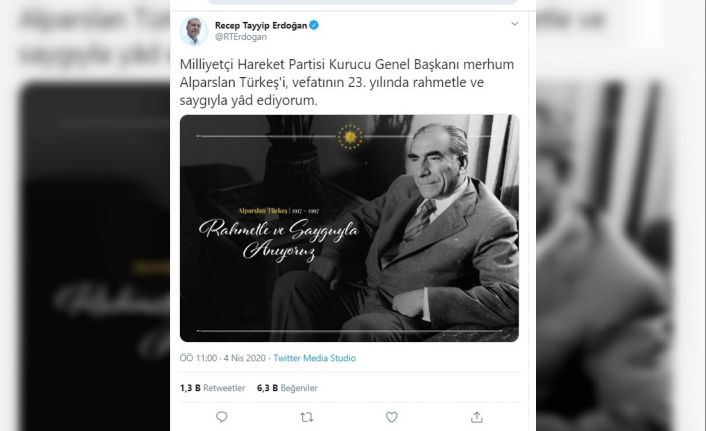
Task: Like the tweet with the heart icon
Action: click(392, 417)
